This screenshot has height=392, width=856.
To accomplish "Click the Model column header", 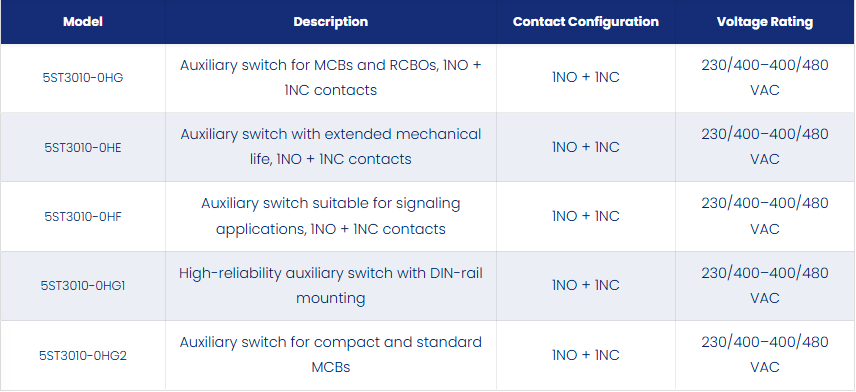I will click(x=83, y=22).
